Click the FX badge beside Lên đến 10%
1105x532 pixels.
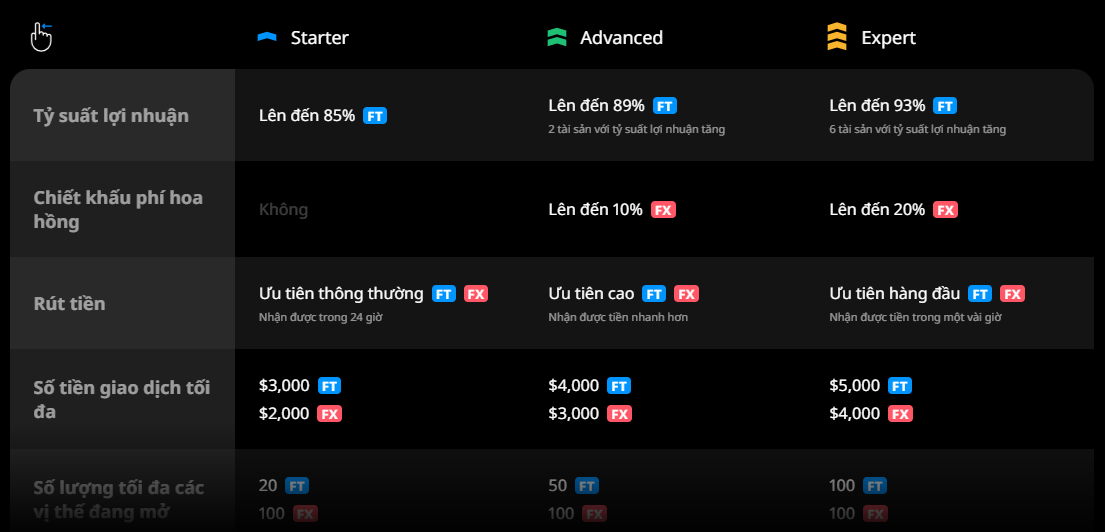pos(663,209)
